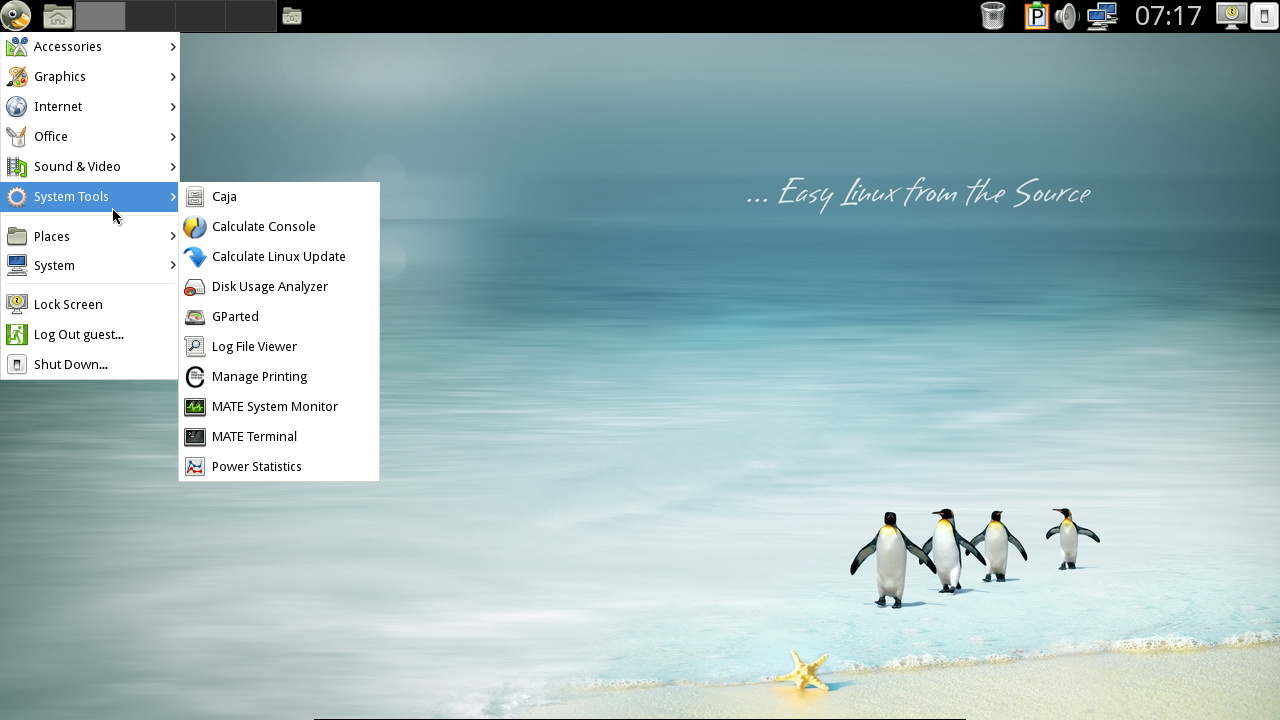Switch to the third workspace in the switcher
The width and height of the screenshot is (1280, 720).
tap(200, 16)
